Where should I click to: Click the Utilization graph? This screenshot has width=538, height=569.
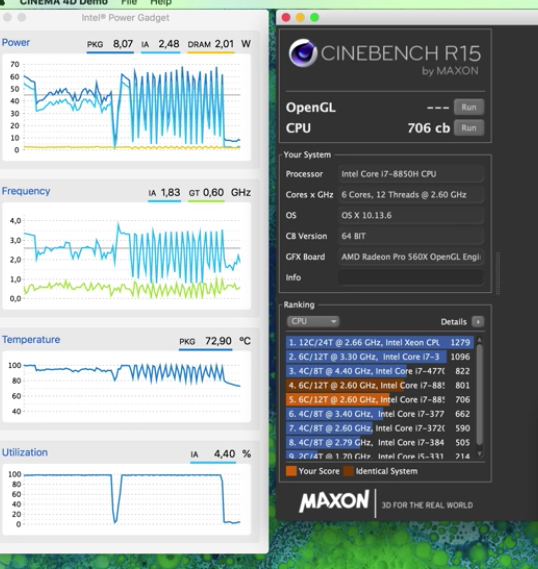coord(126,500)
